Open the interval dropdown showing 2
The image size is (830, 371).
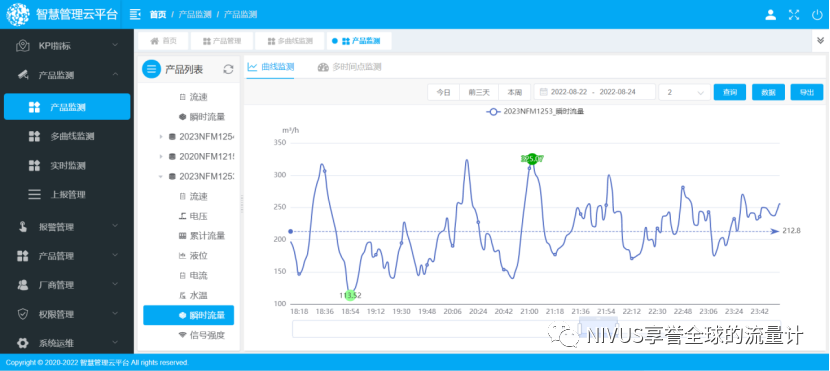point(684,92)
